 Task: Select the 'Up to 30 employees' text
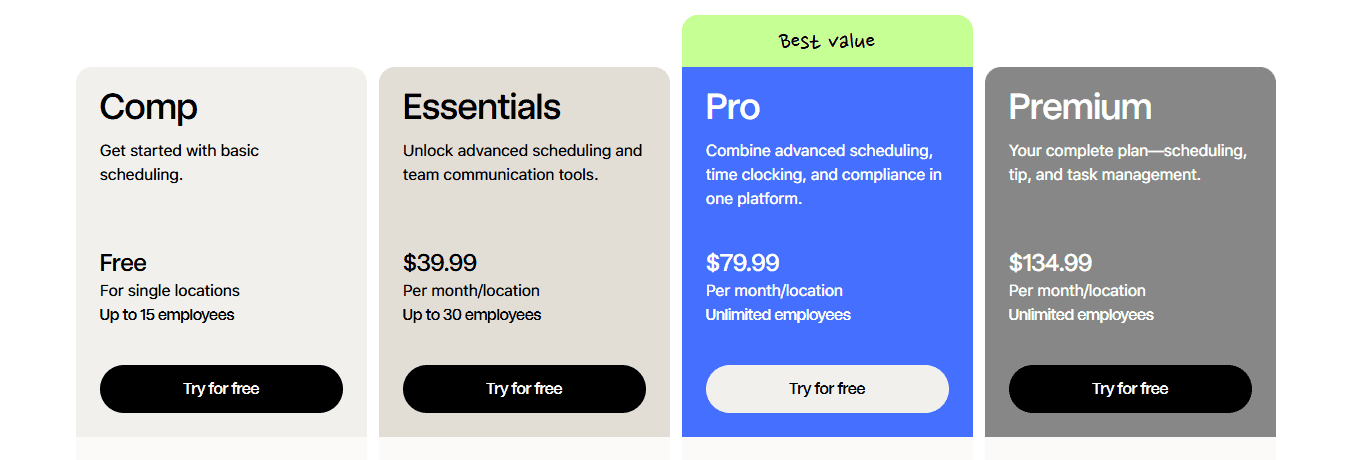pyautogui.click(x=472, y=315)
